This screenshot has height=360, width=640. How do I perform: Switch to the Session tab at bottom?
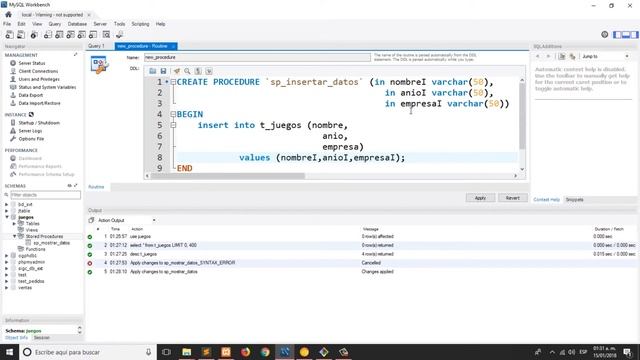pyautogui.click(x=42, y=338)
